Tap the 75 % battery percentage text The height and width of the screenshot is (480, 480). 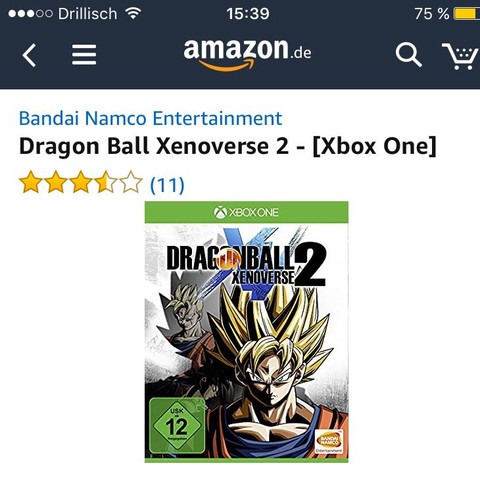[x=432, y=14]
